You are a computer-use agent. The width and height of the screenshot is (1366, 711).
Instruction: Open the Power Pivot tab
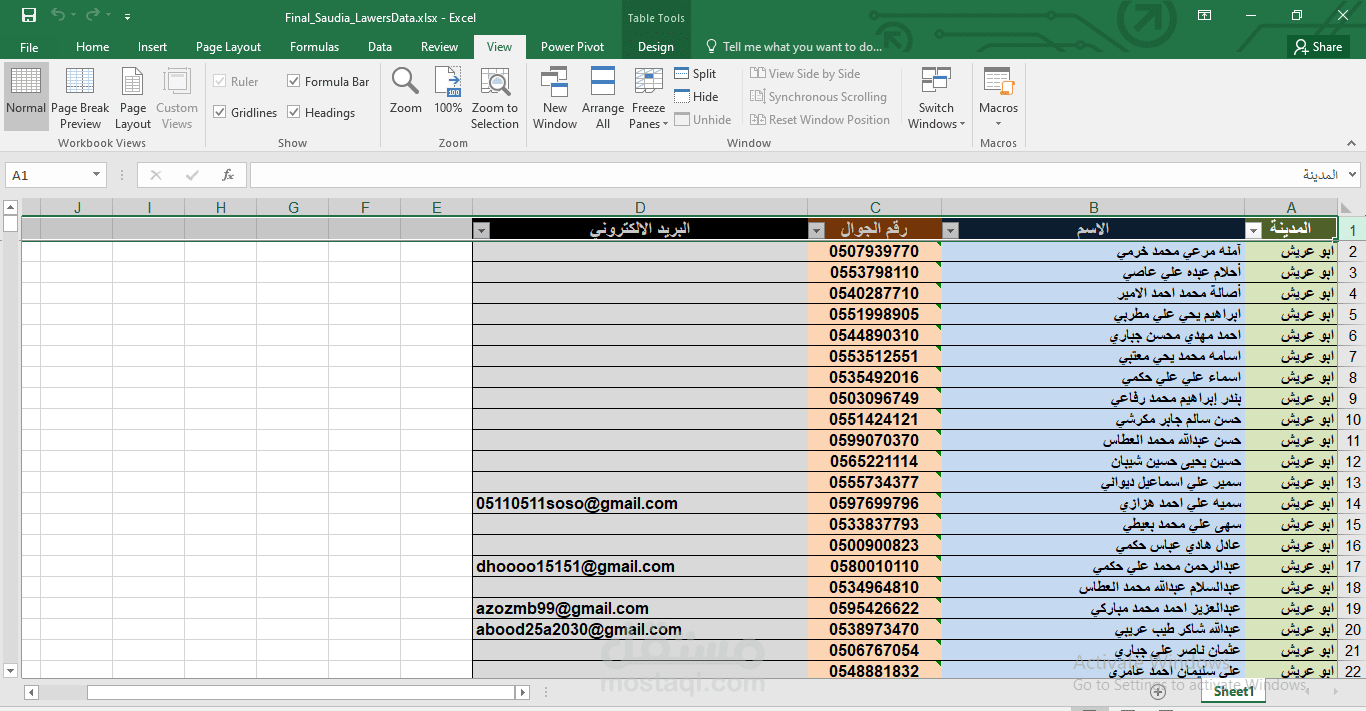click(572, 47)
